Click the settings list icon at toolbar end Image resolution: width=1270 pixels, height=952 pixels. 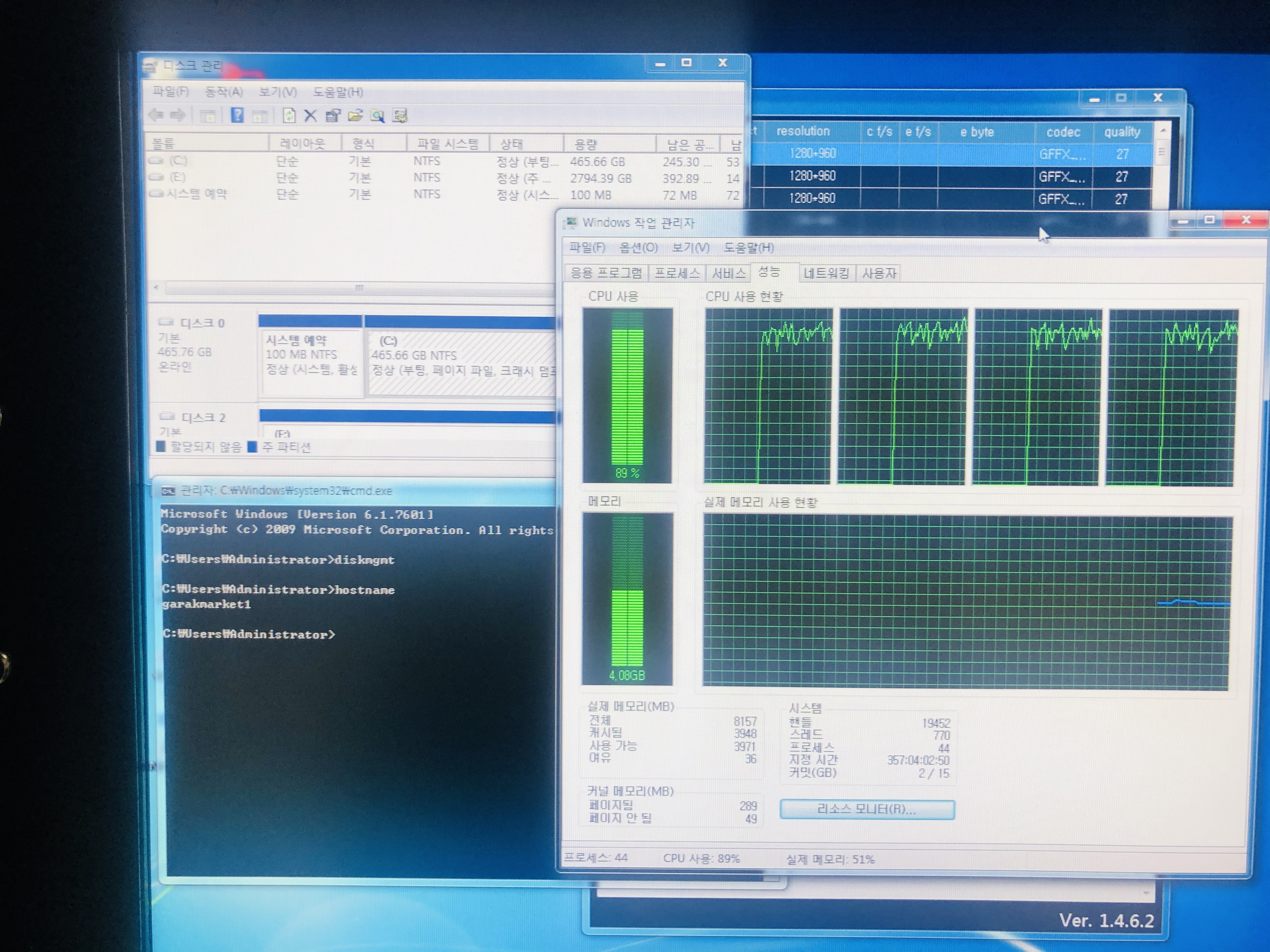(400, 116)
